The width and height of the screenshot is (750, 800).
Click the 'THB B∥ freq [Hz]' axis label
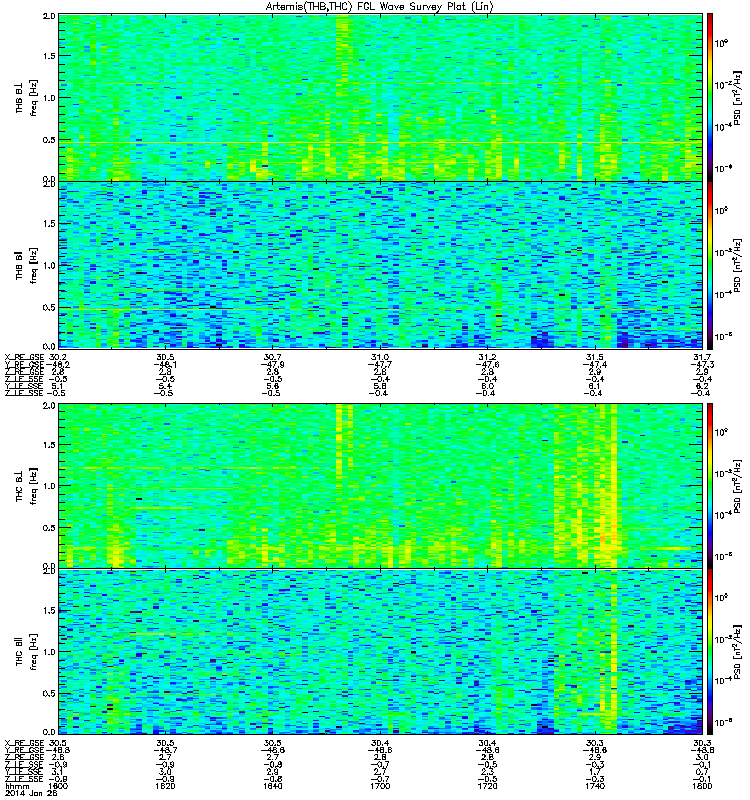pos(26,265)
